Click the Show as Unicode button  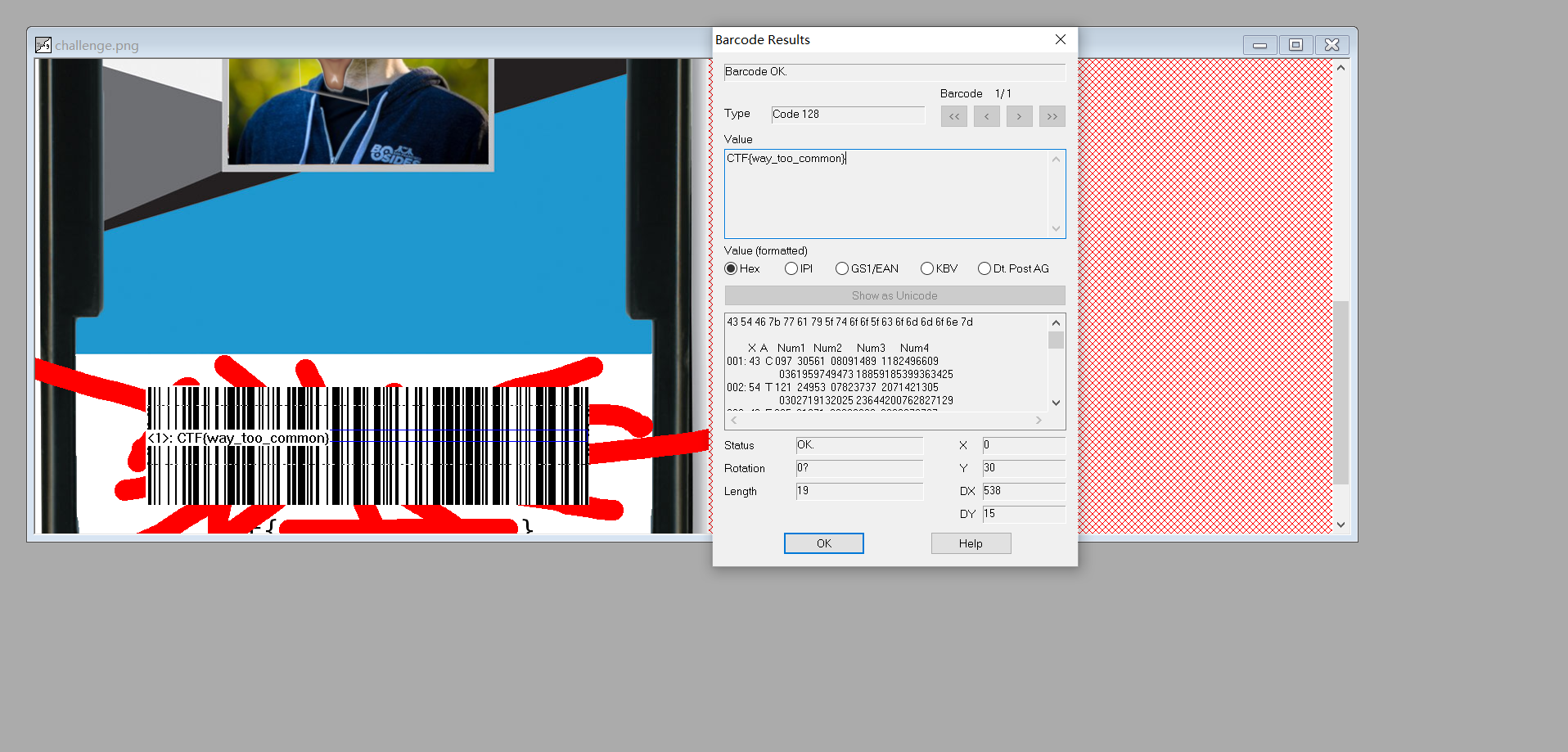click(894, 295)
